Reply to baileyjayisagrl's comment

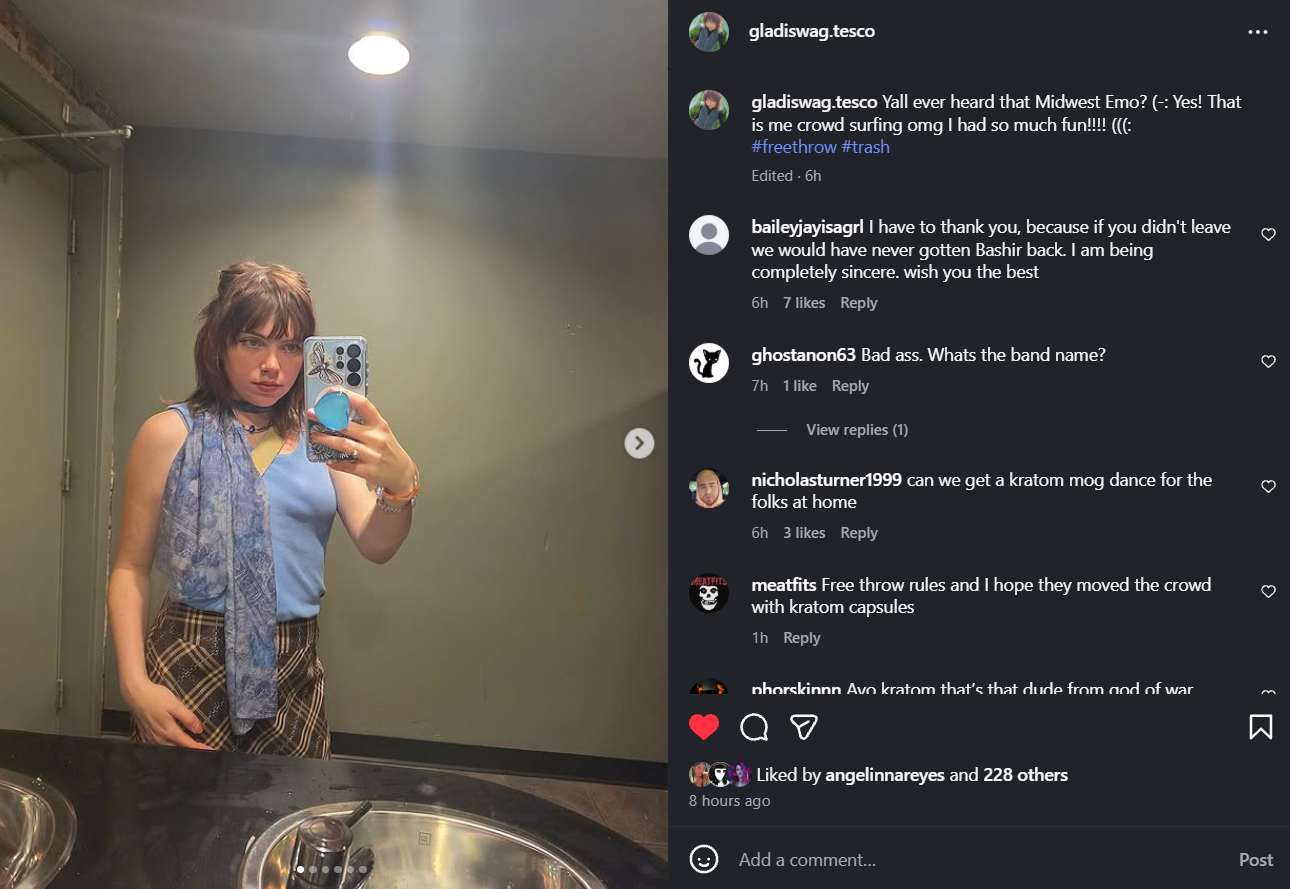tap(859, 303)
